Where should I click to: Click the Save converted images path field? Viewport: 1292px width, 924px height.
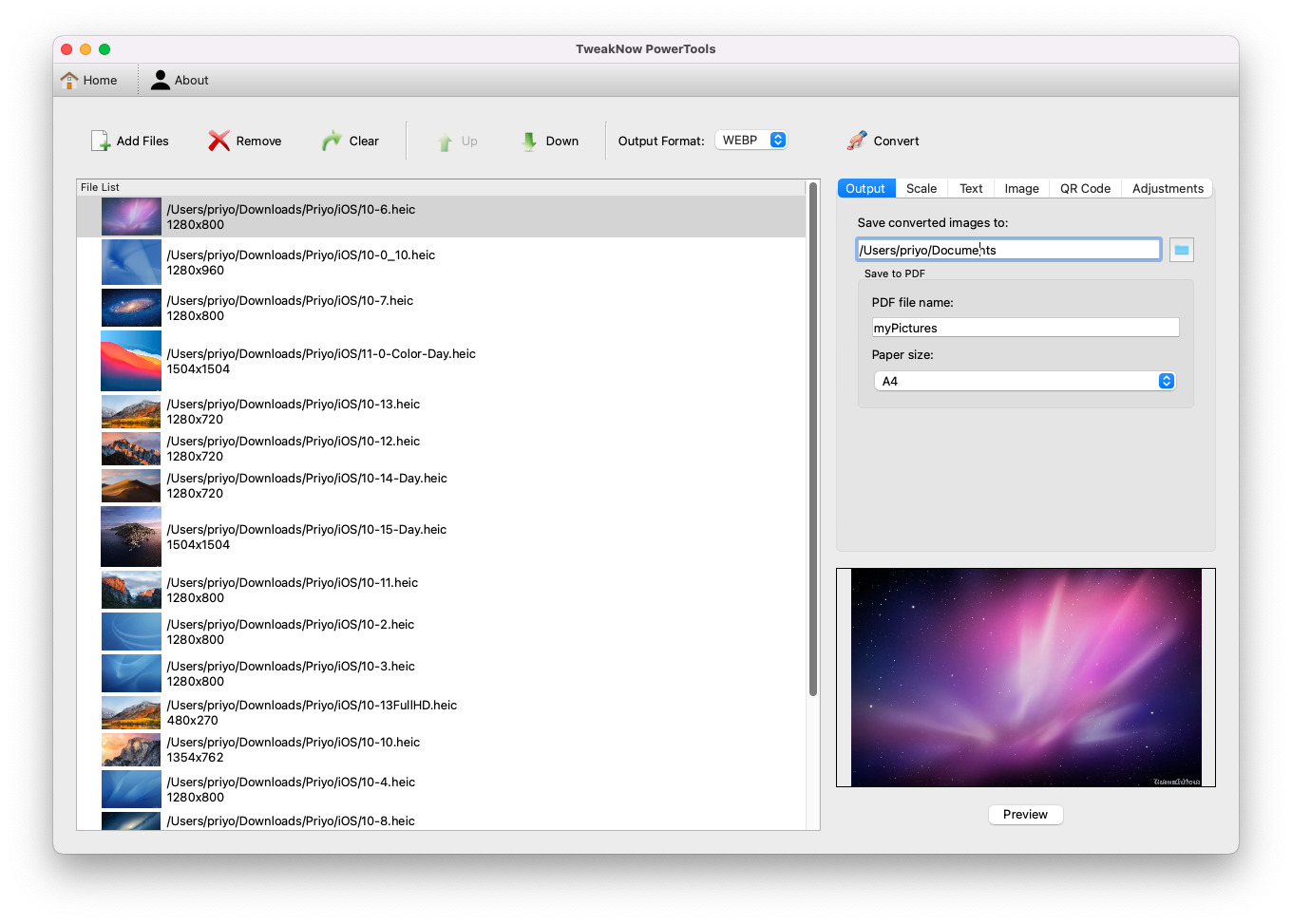(x=1008, y=249)
